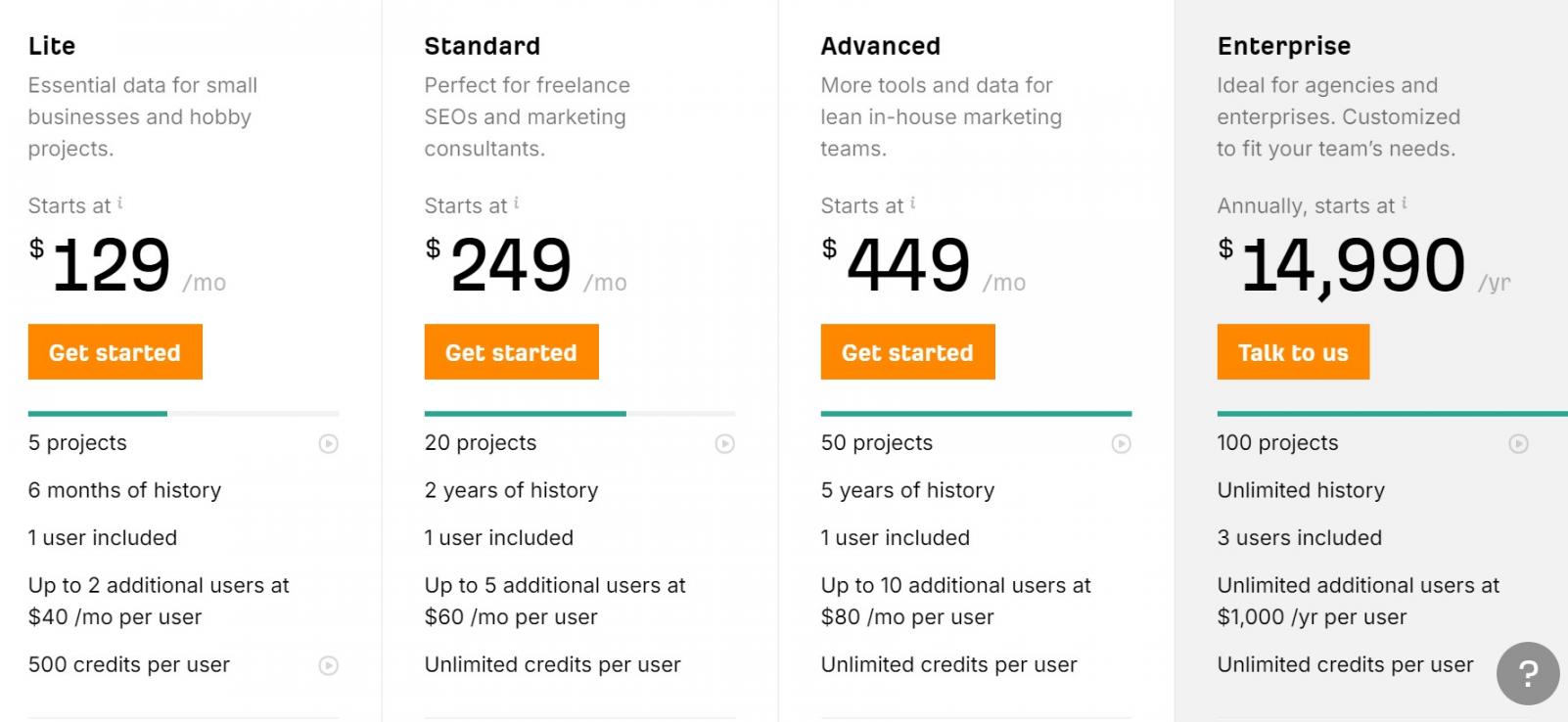This screenshot has height=722, width=1568.
Task: Click "Unlimited credits per user" in Standard
Action: 553,665
